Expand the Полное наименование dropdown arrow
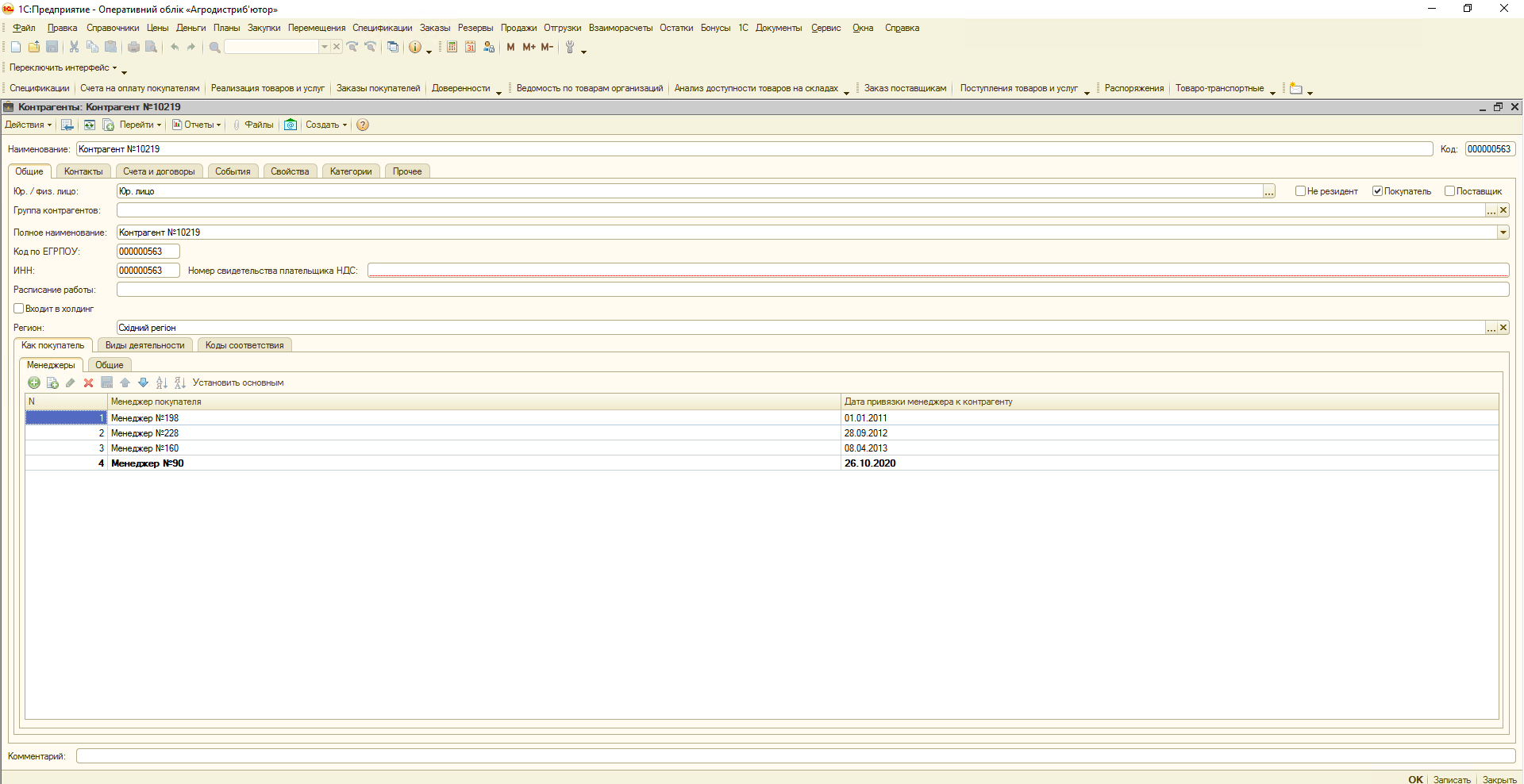The height and width of the screenshot is (784, 1524). (1503, 233)
